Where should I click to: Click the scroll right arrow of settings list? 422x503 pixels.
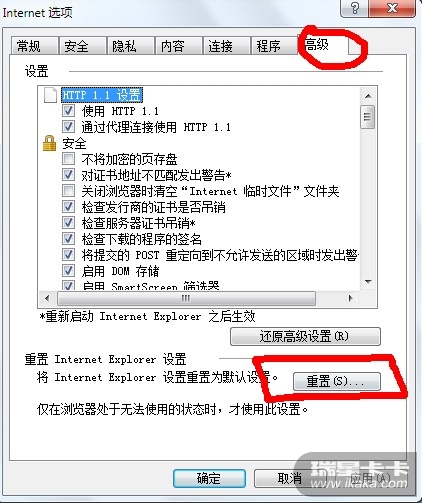pos(350,298)
